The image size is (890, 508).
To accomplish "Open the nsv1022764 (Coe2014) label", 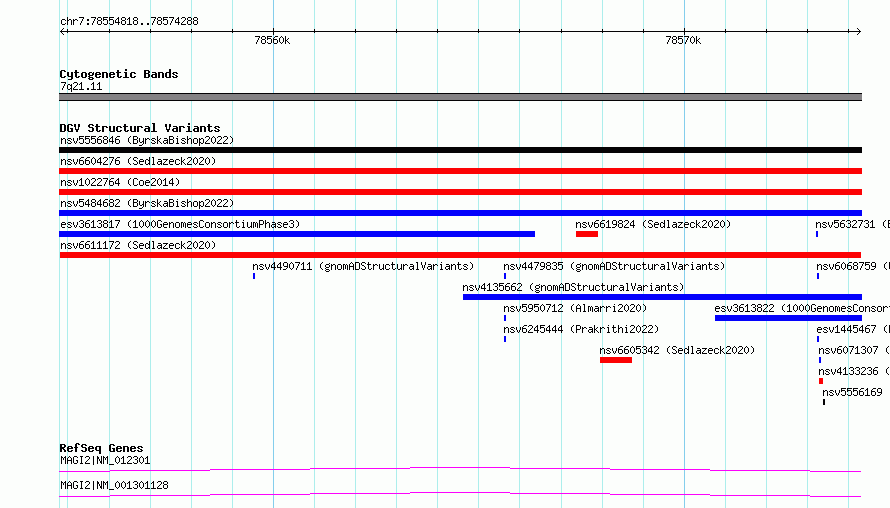I will [x=120, y=182].
